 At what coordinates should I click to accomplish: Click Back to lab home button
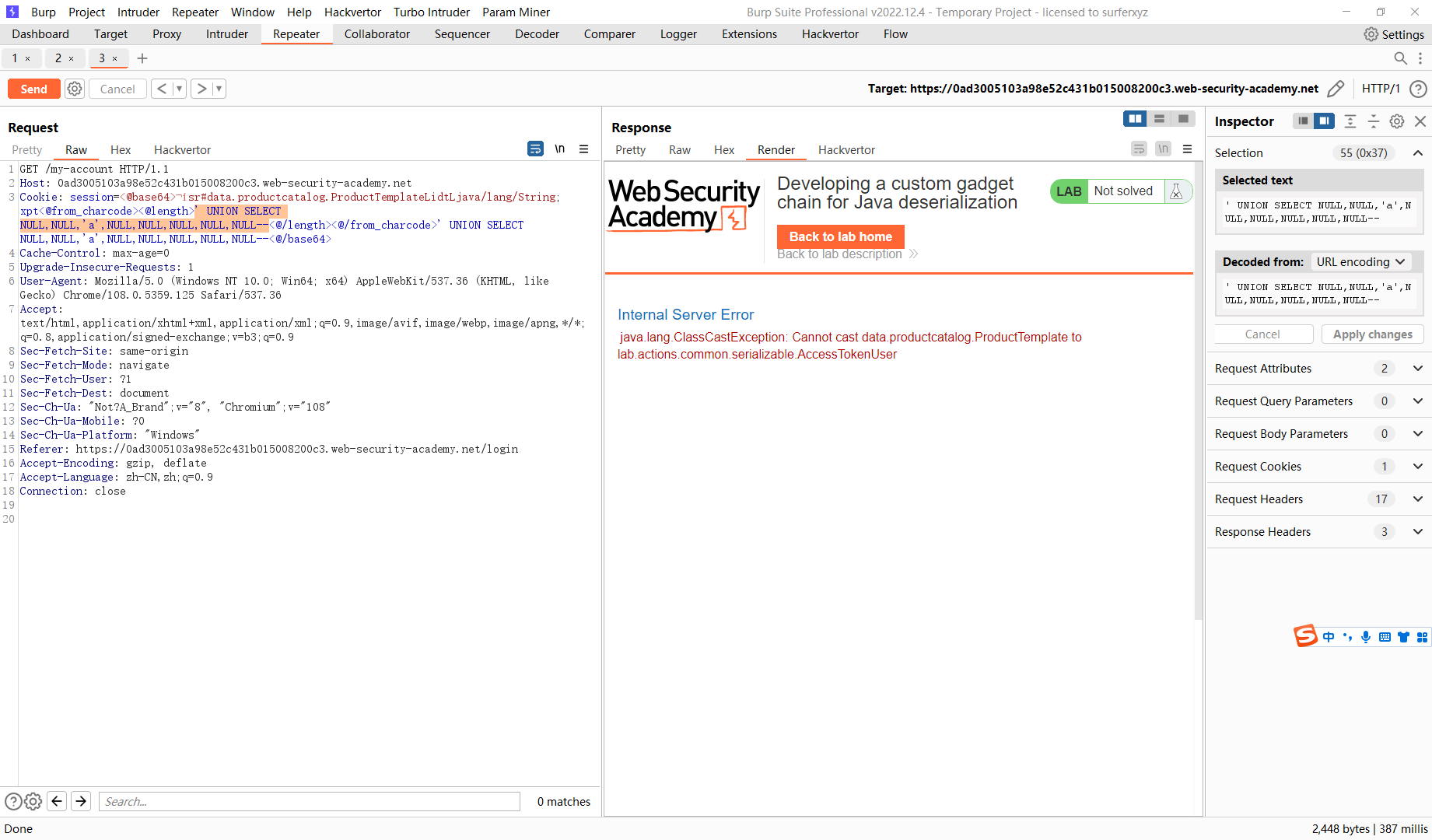tap(840, 236)
